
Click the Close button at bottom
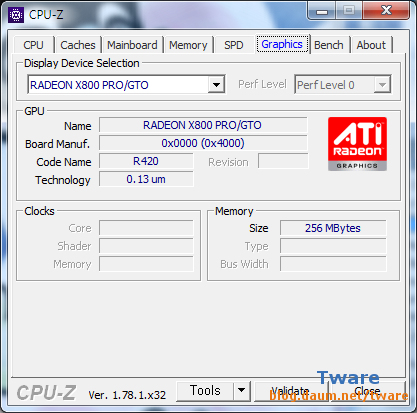368,391
